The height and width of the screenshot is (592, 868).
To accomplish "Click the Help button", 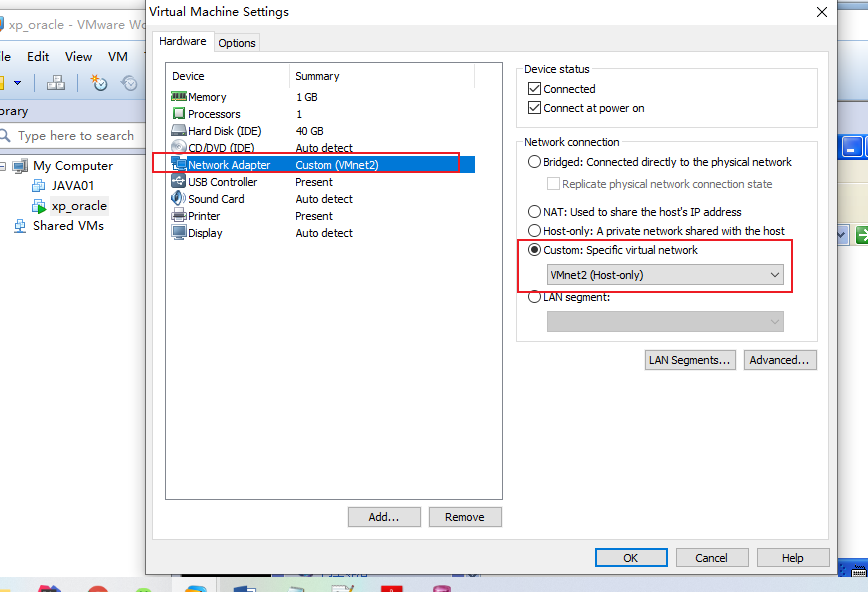I will pyautogui.click(x=793, y=558).
